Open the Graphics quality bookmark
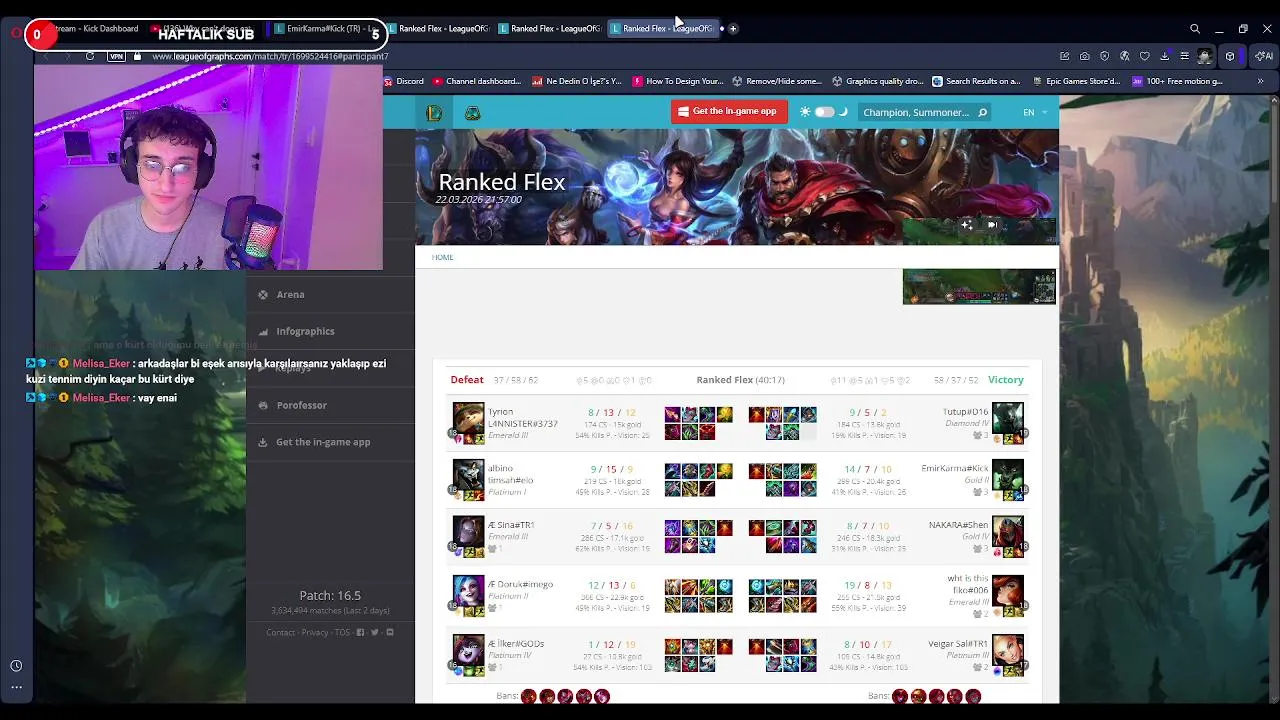This screenshot has height=720, width=1280. [x=877, y=81]
